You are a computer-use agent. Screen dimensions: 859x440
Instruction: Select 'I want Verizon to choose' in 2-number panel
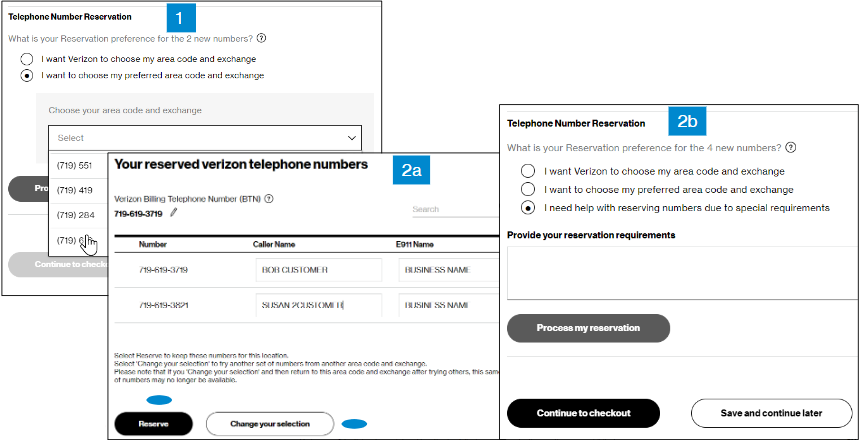[28, 59]
